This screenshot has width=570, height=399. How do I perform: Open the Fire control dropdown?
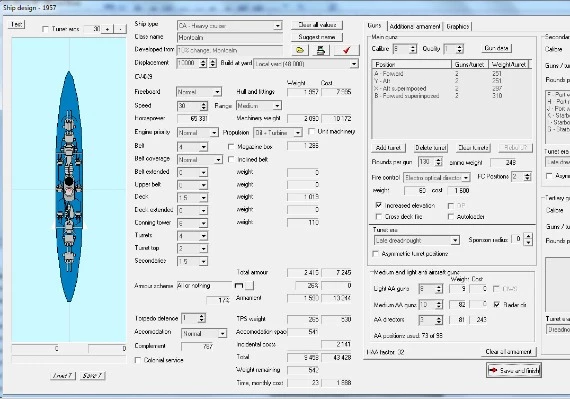coord(466,178)
